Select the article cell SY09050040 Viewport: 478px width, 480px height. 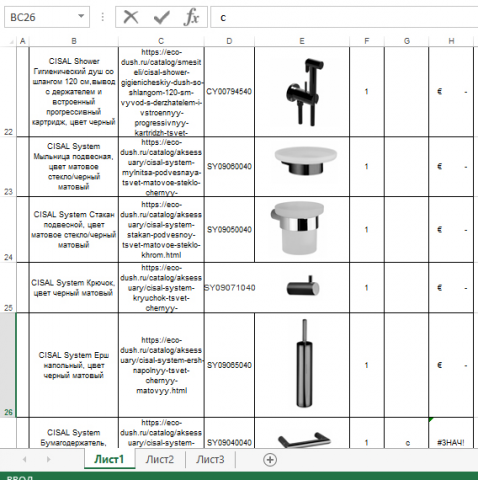[229, 229]
